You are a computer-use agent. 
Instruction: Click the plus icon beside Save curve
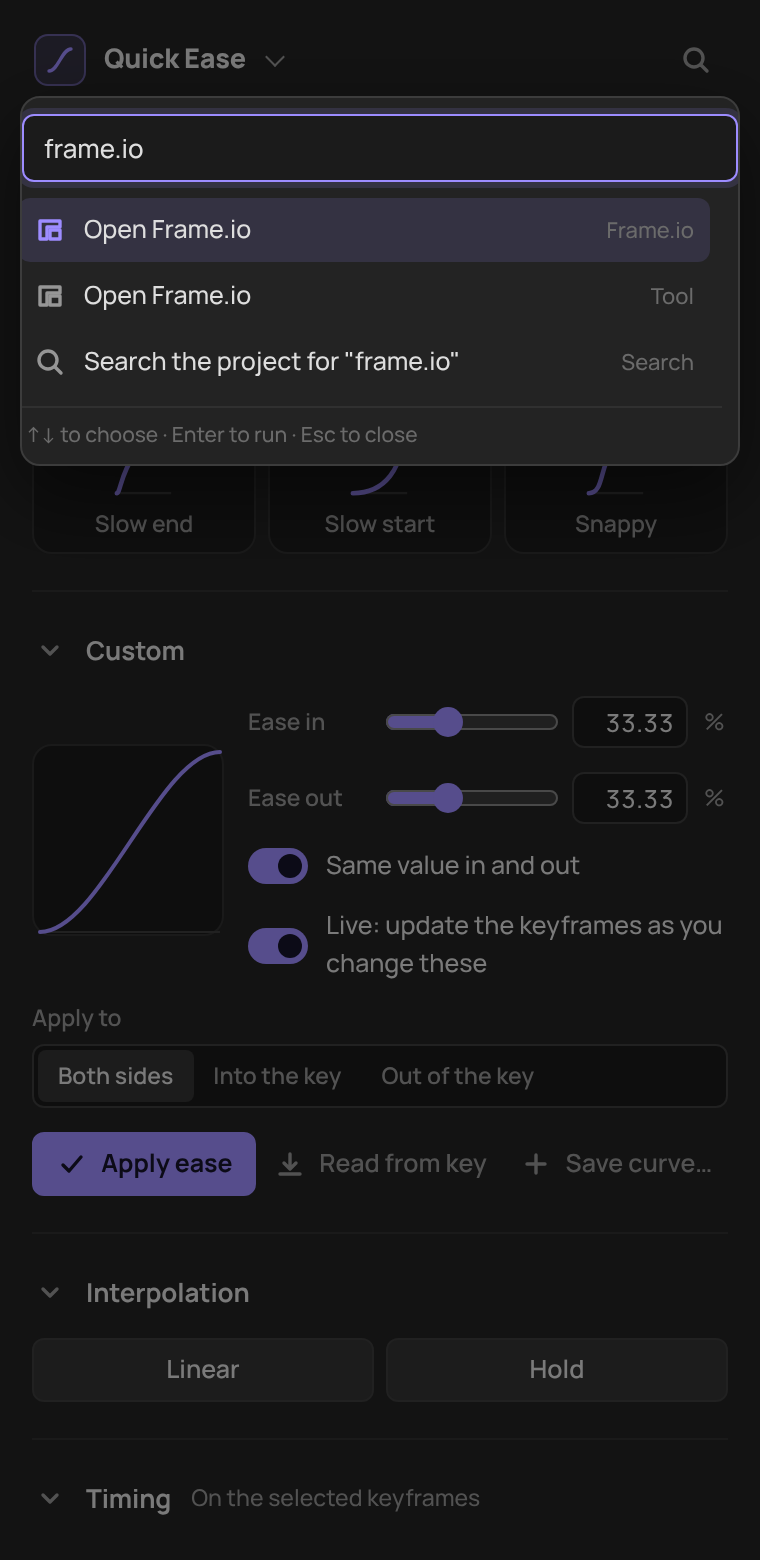click(x=536, y=1164)
